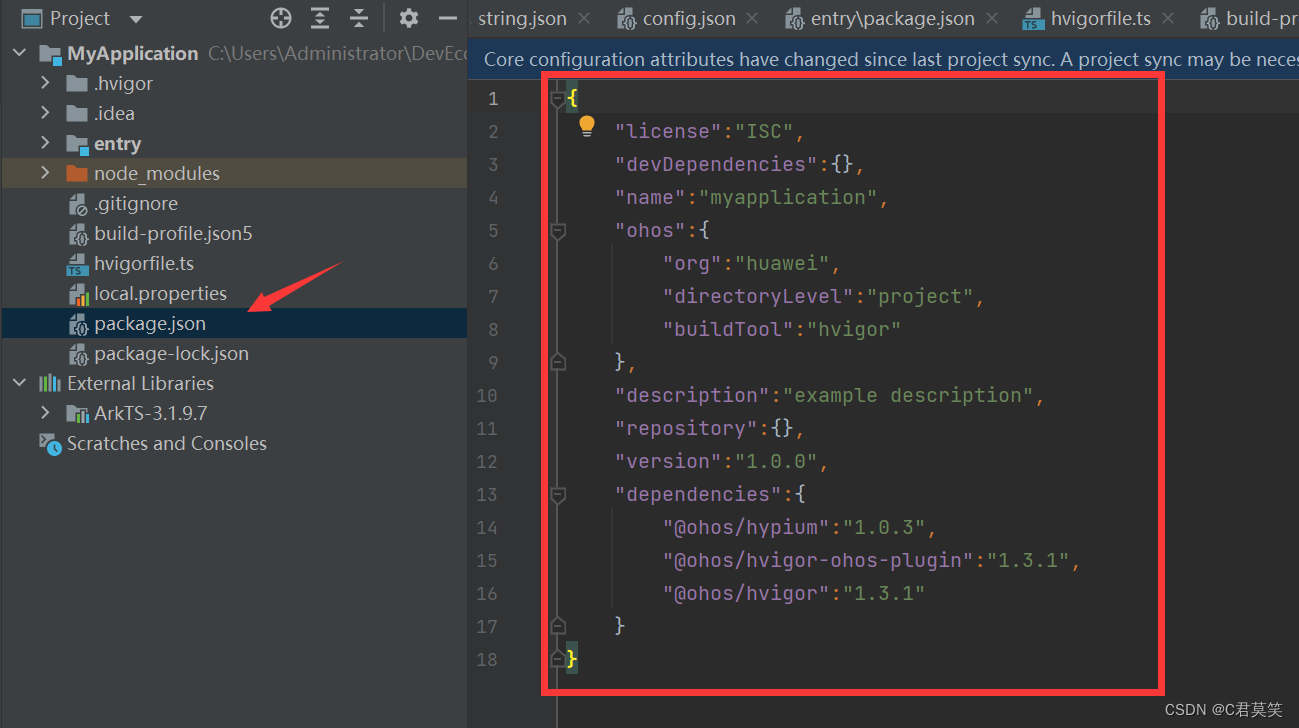This screenshot has width=1299, height=728.
Task: Click the project sync notification banner
Action: click(884, 59)
